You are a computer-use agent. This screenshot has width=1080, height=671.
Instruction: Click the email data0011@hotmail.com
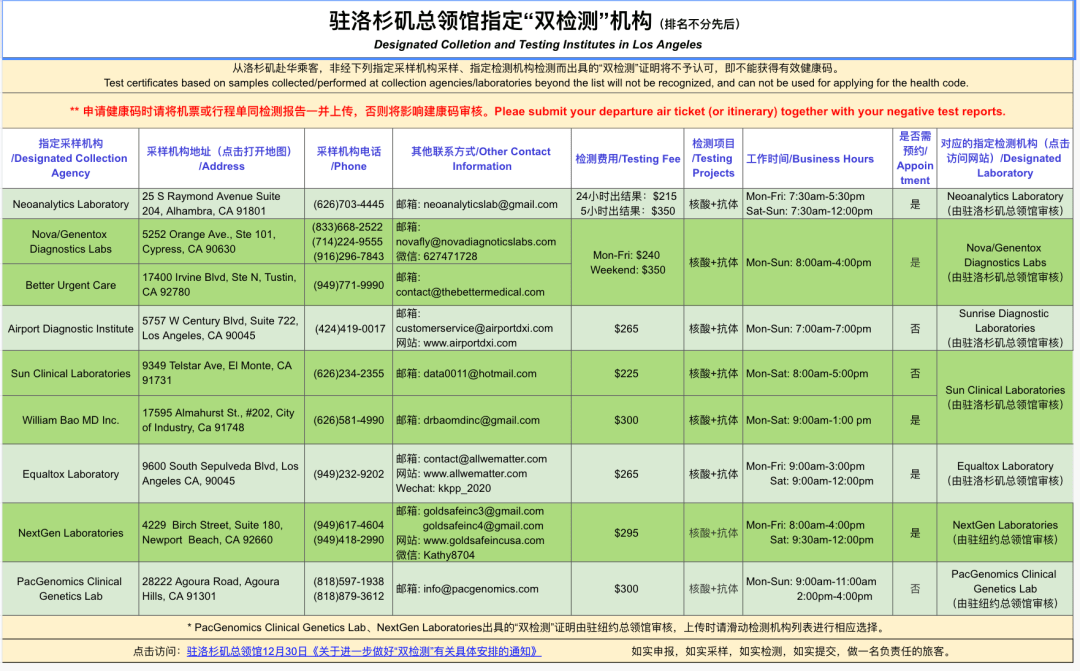click(x=480, y=373)
